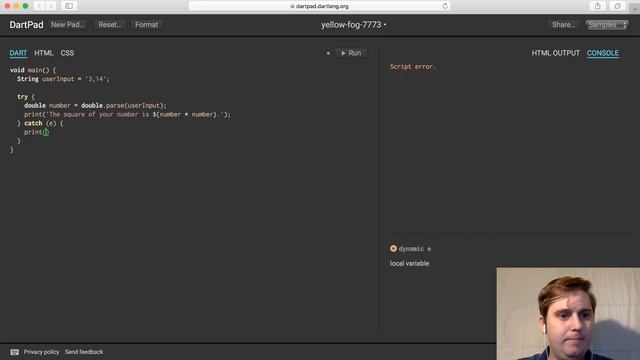Switch to the CSS tab

[67, 53]
